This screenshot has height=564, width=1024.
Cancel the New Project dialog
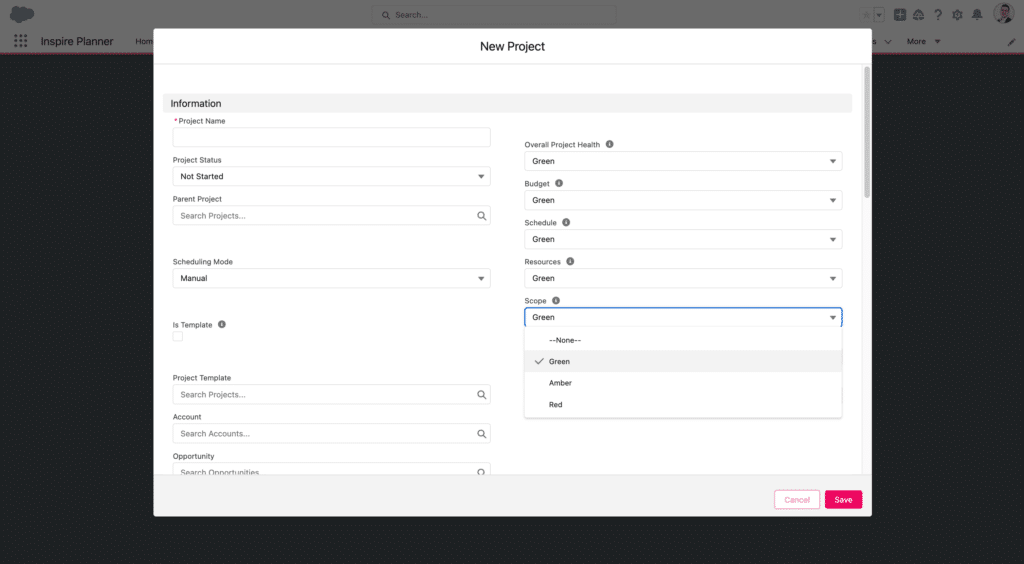coord(797,500)
